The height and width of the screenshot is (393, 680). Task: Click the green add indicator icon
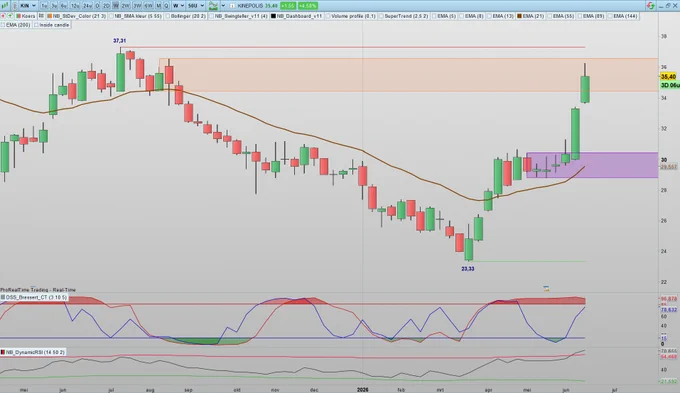10,16
